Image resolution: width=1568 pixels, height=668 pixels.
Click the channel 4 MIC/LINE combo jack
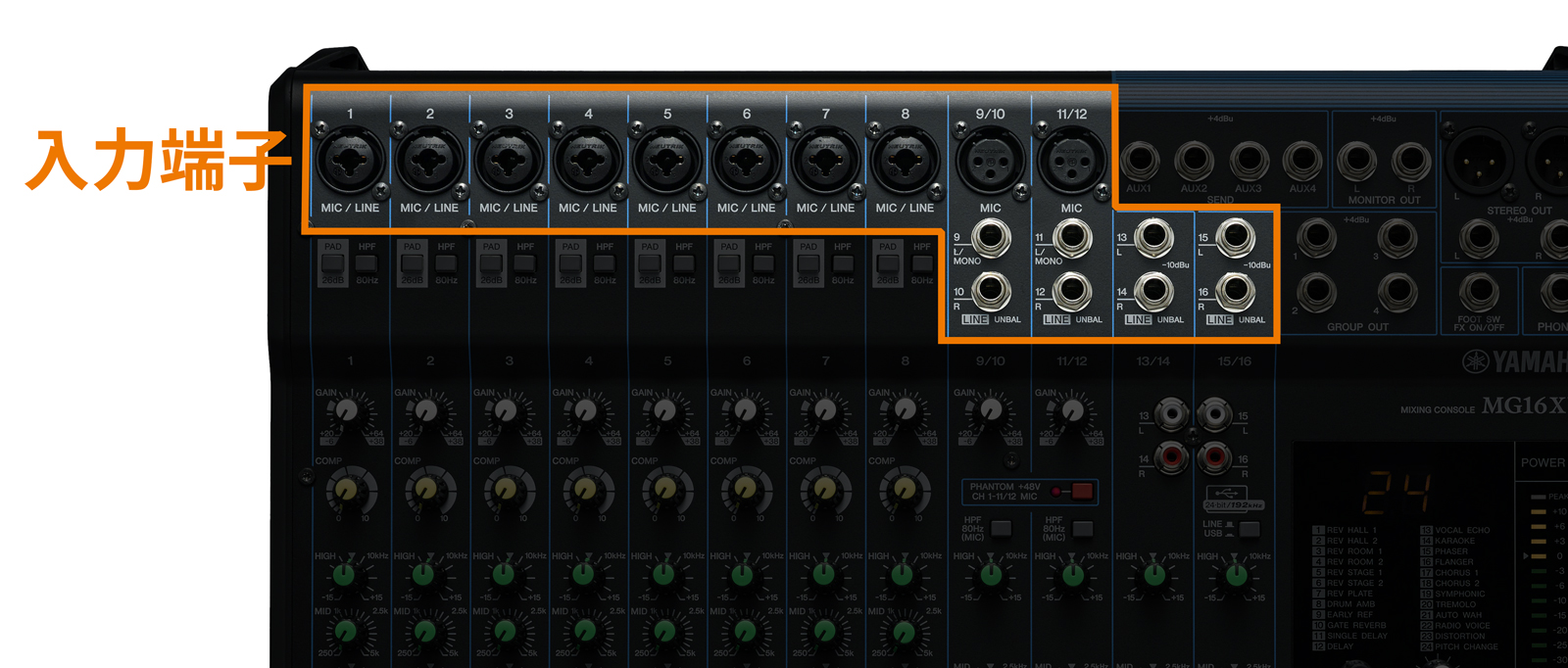coord(588,162)
